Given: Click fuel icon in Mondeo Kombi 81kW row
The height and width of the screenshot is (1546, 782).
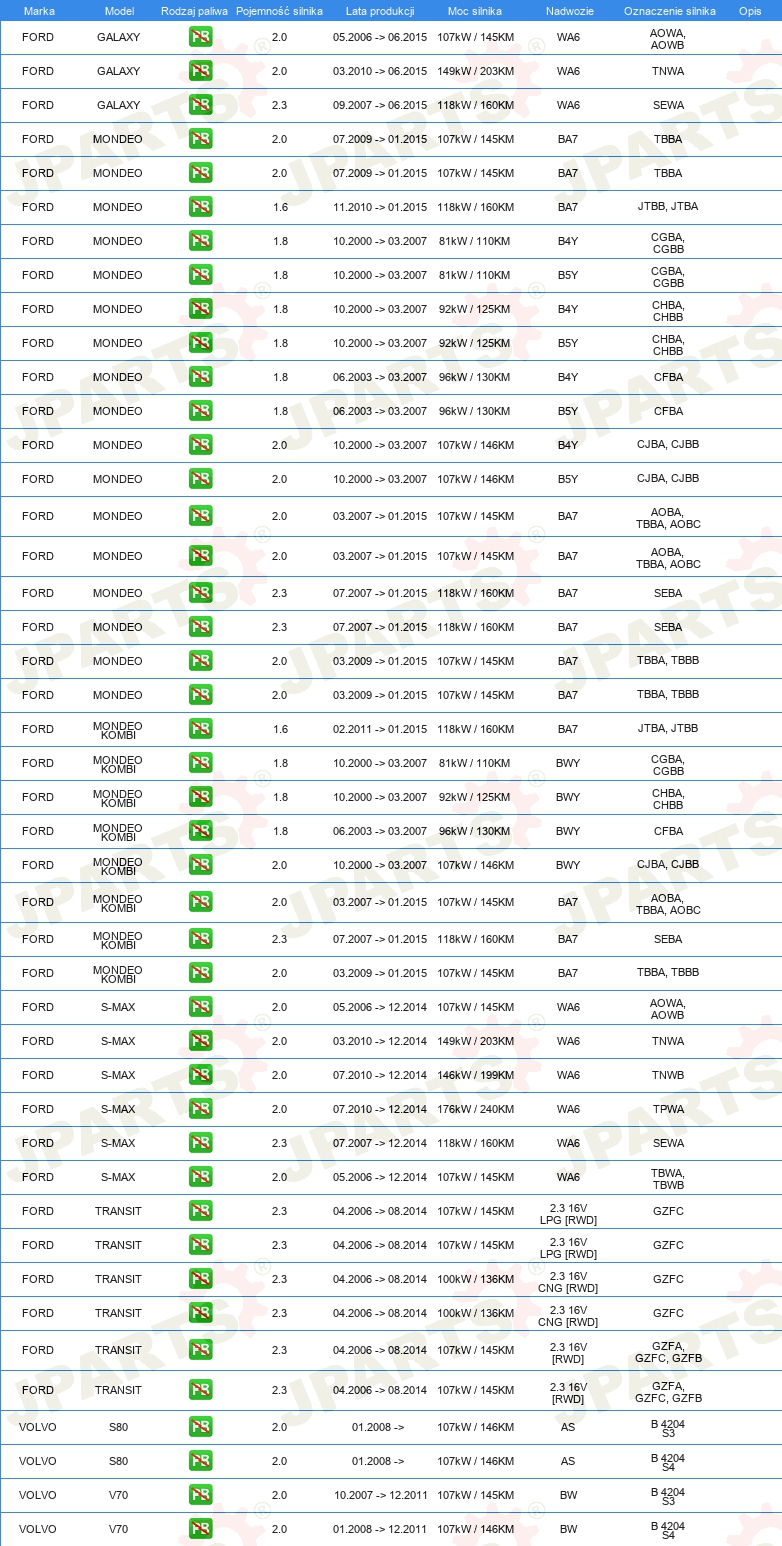Looking at the screenshot, I should [x=201, y=763].
